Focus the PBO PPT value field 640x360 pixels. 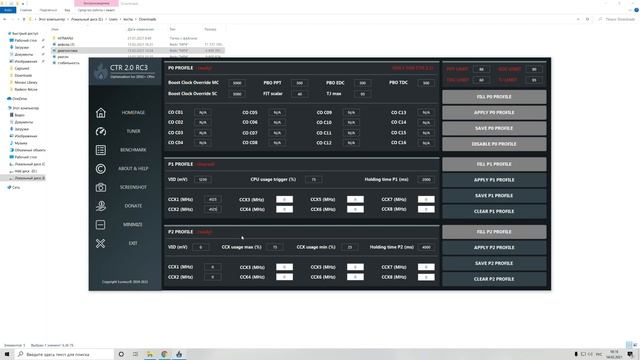click(300, 83)
